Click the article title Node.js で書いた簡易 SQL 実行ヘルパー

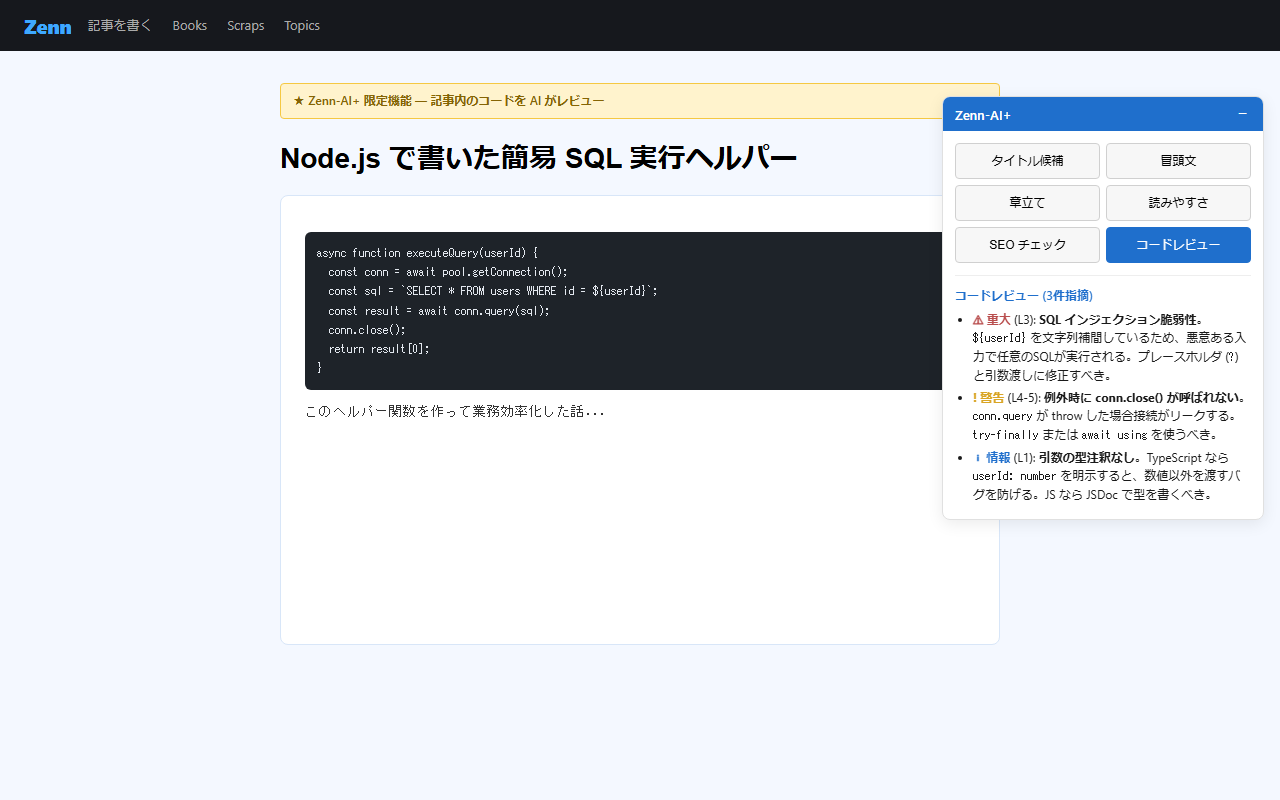point(538,158)
